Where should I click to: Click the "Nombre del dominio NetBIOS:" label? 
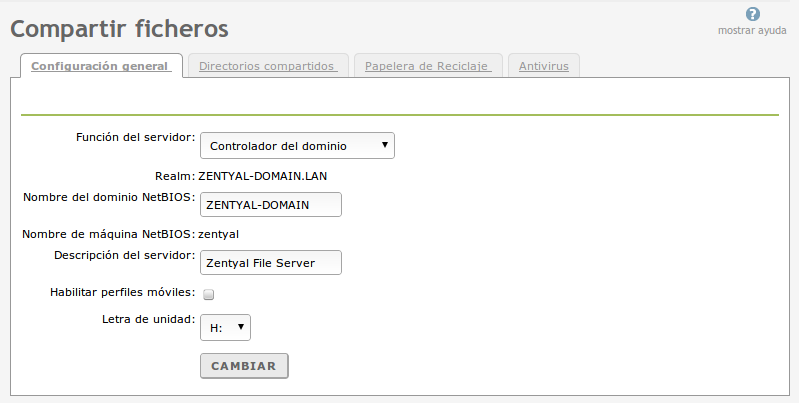[x=109, y=197]
